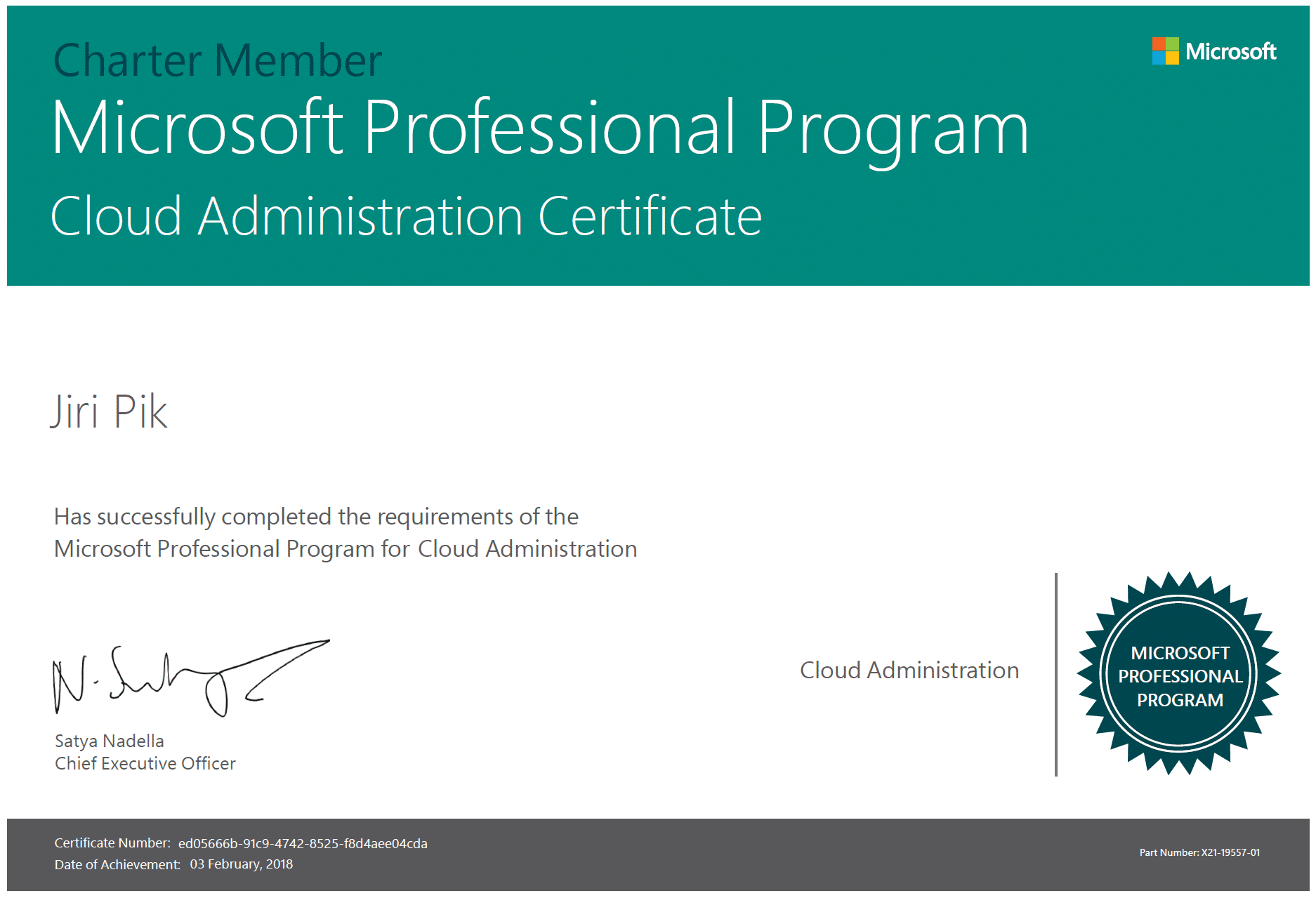Click the 'Date of Achievement:' label
This screenshot has height=898, width=1316.
click(x=117, y=865)
